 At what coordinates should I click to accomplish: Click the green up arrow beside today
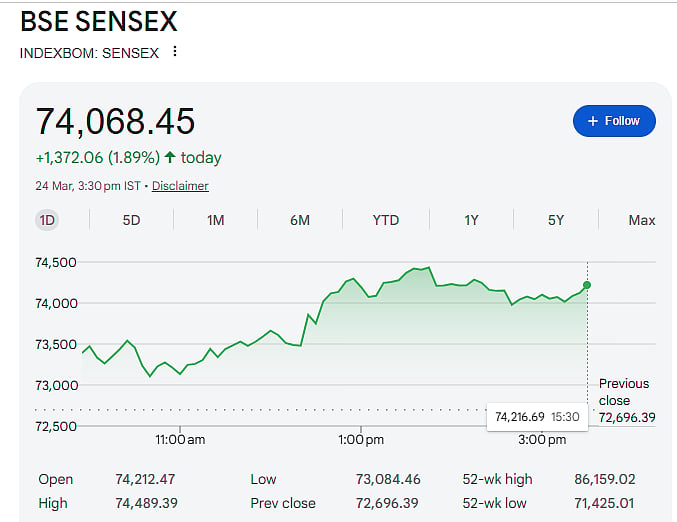(x=170, y=157)
